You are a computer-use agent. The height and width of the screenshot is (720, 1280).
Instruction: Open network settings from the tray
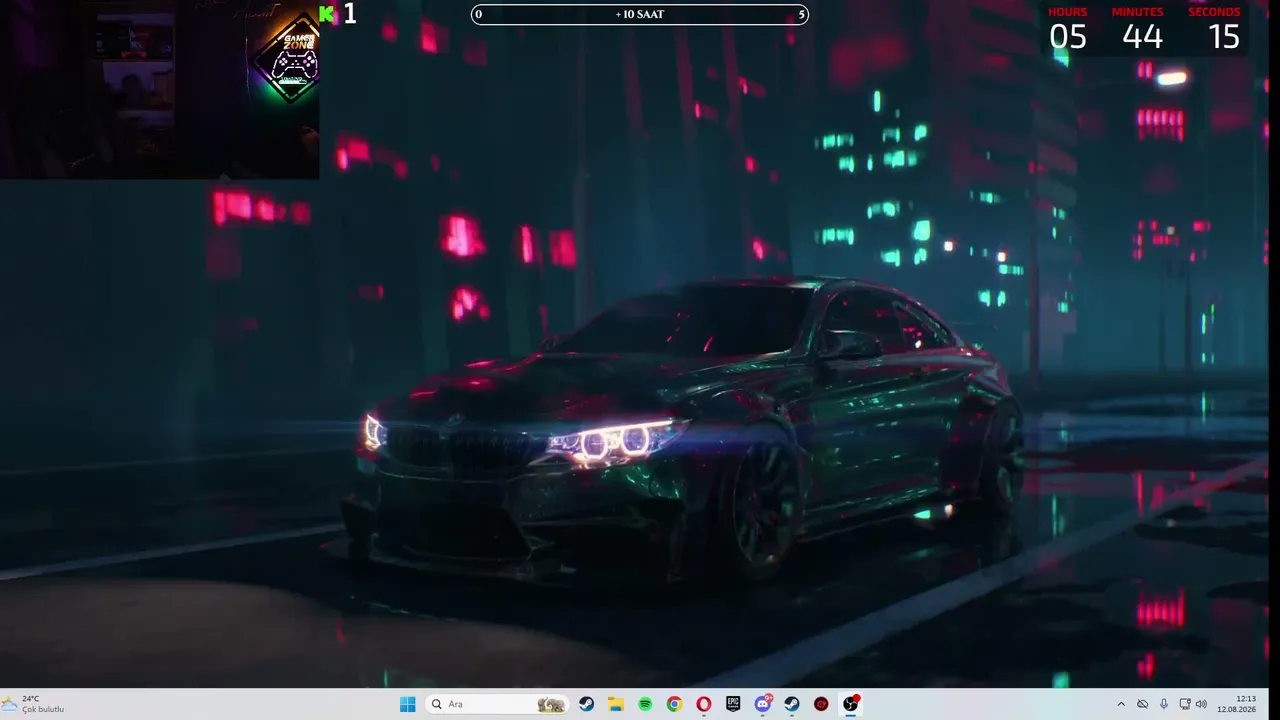1185,704
